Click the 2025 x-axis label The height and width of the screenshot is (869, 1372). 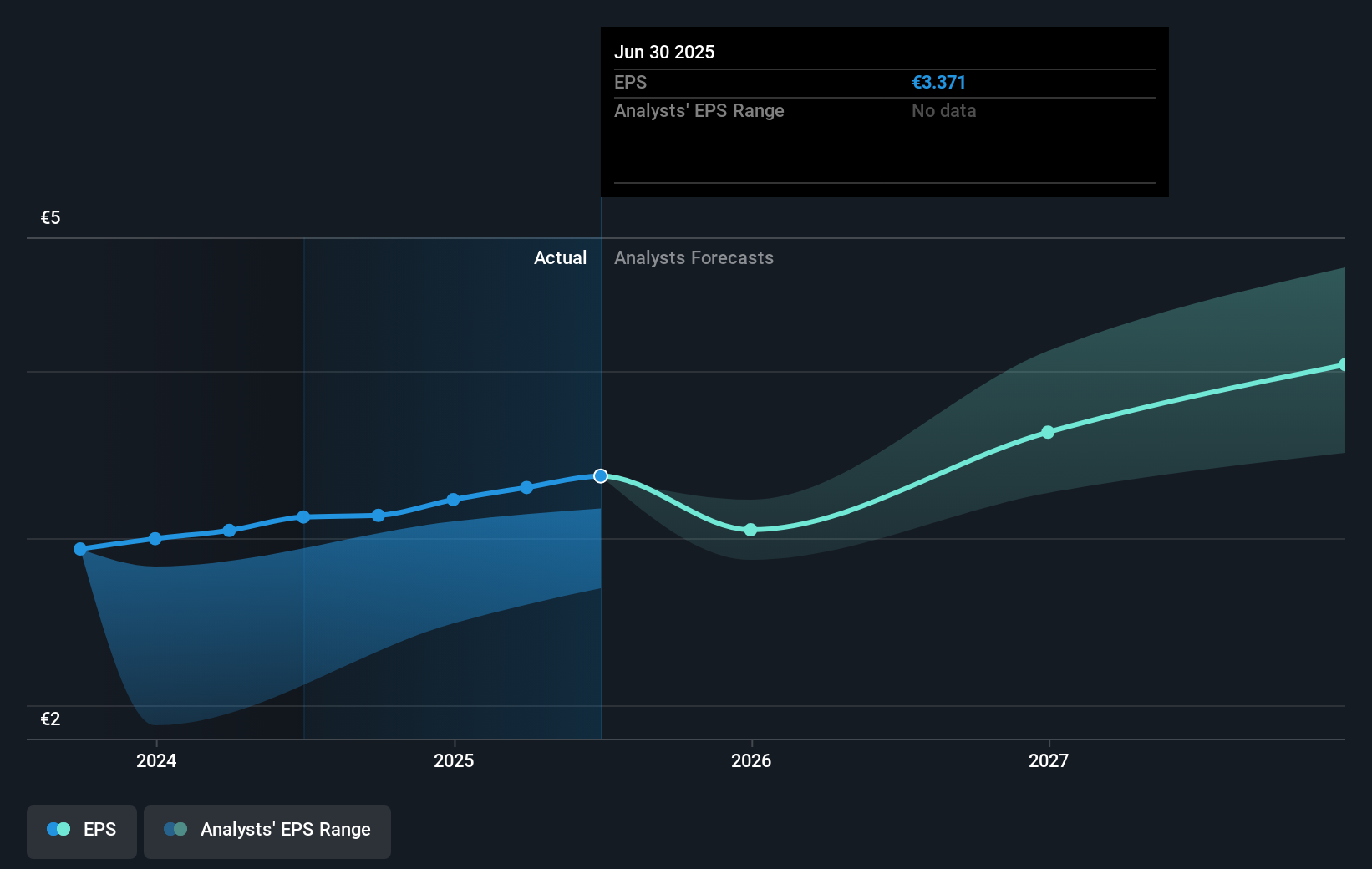pos(454,760)
